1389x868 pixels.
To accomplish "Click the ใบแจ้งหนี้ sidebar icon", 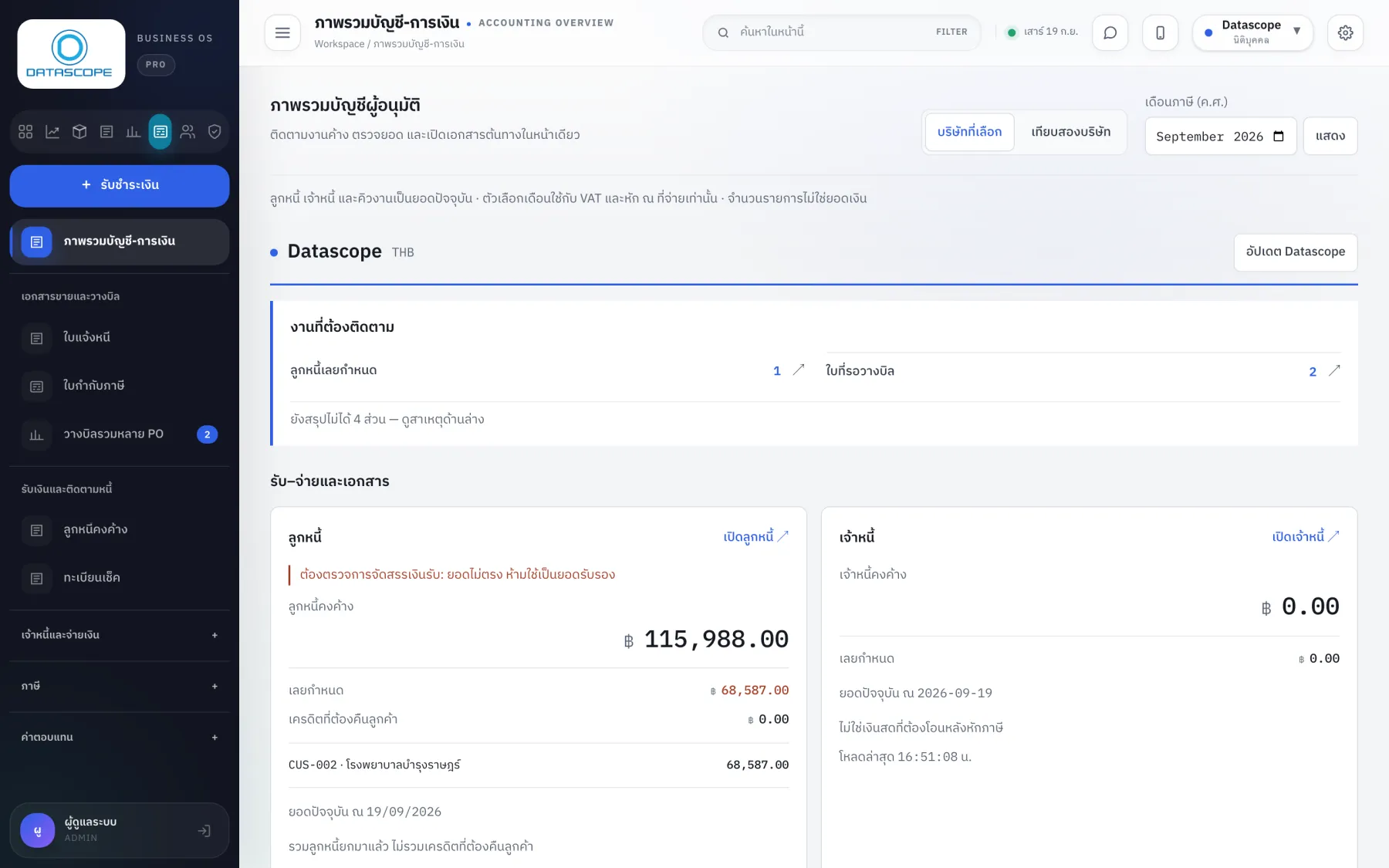I will 36,338.
